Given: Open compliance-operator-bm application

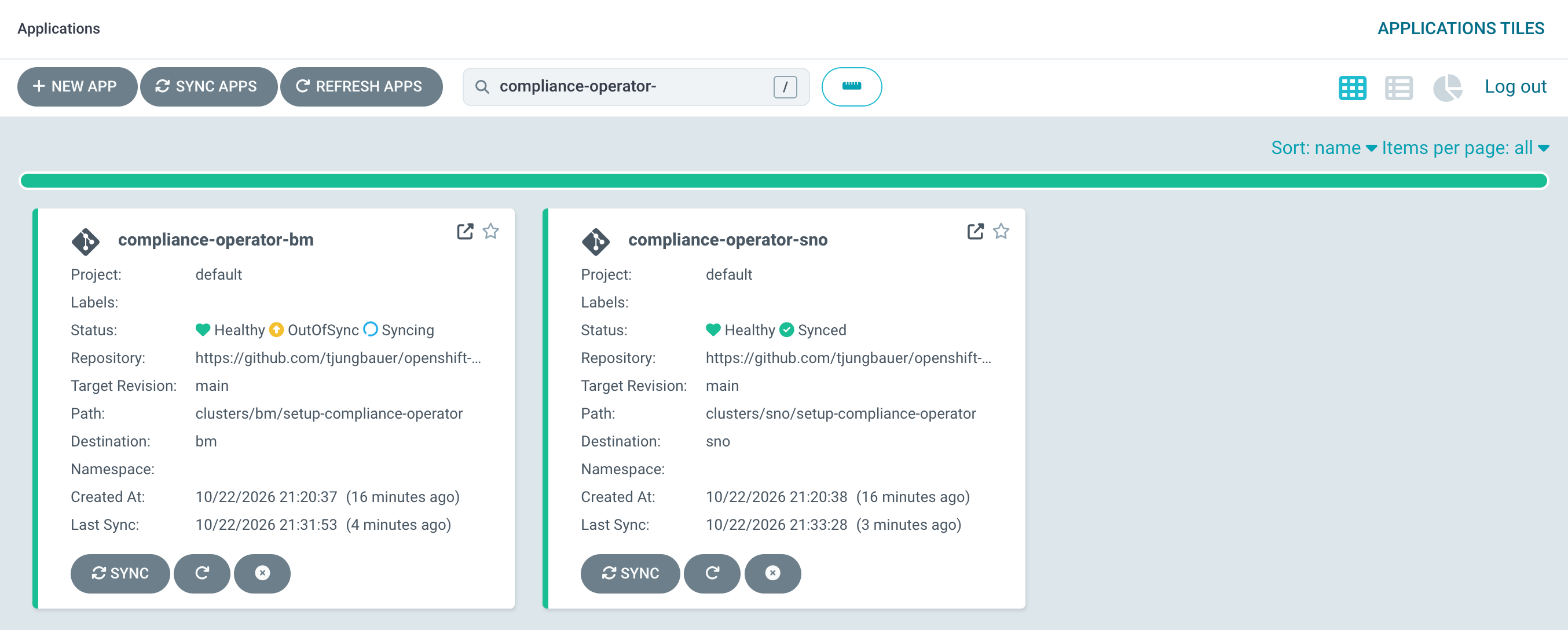Looking at the screenshot, I should 216,240.
